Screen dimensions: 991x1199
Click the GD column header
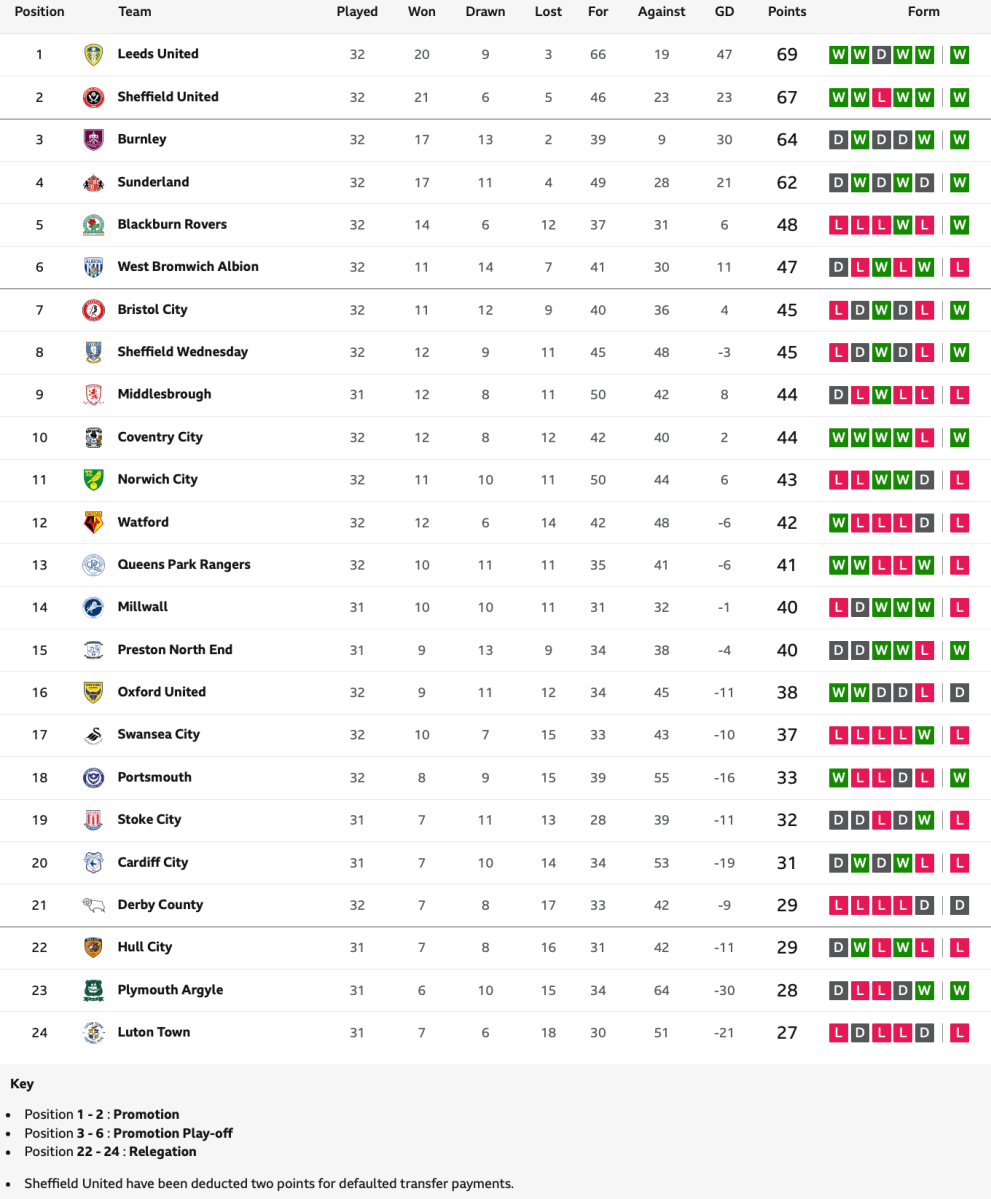724,12
